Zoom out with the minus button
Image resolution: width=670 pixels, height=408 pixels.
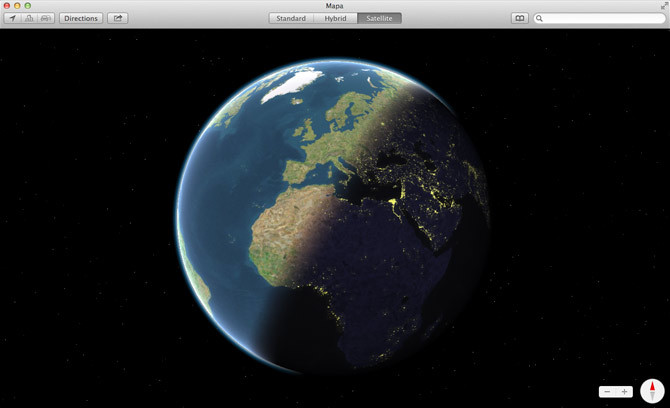click(x=607, y=392)
